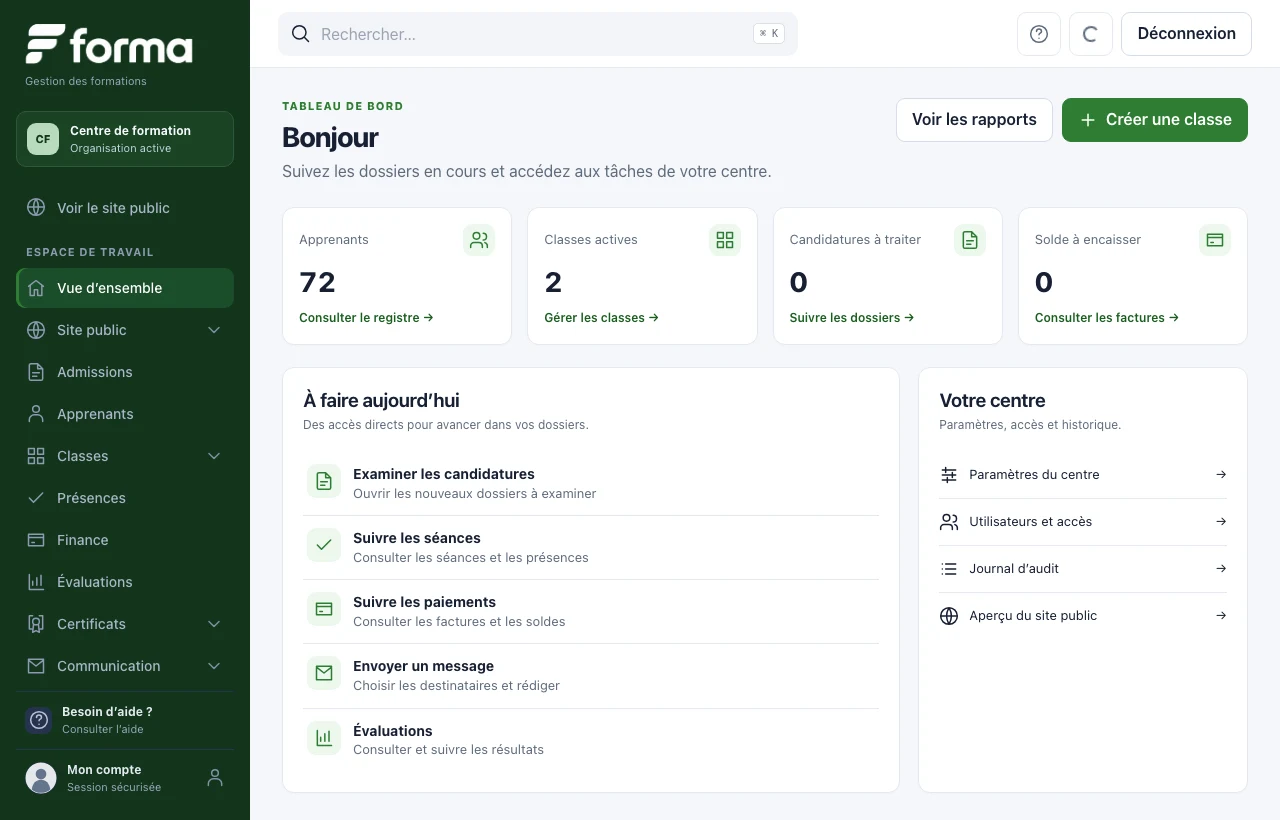Follow the Consulter les factures link
Image resolution: width=1280 pixels, height=820 pixels.
click(1107, 318)
